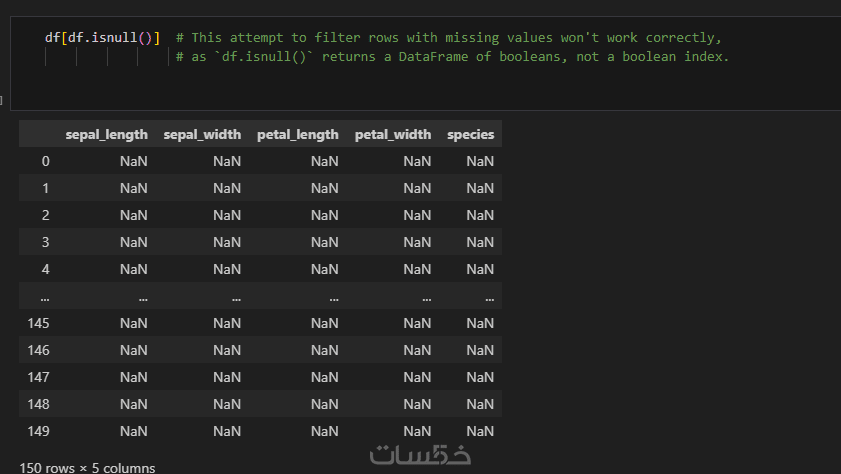841x474 pixels.
Task: Select the sepal_width column header
Action: click(x=202, y=134)
